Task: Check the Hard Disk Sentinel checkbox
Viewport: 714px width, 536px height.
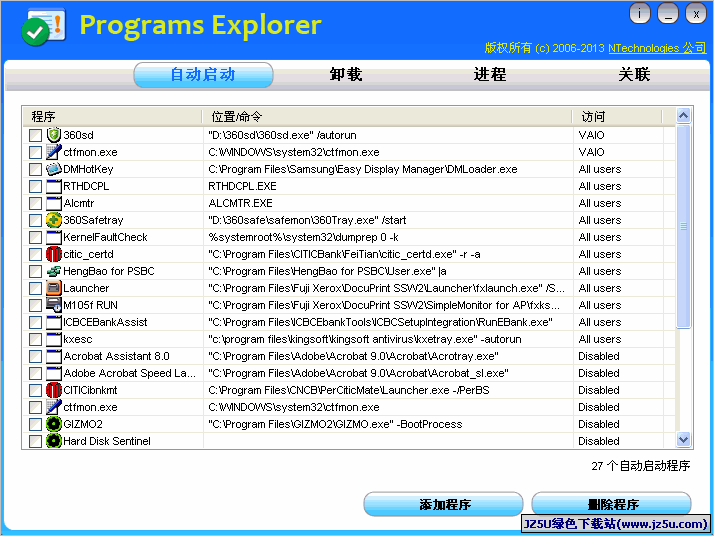Action: (x=35, y=441)
